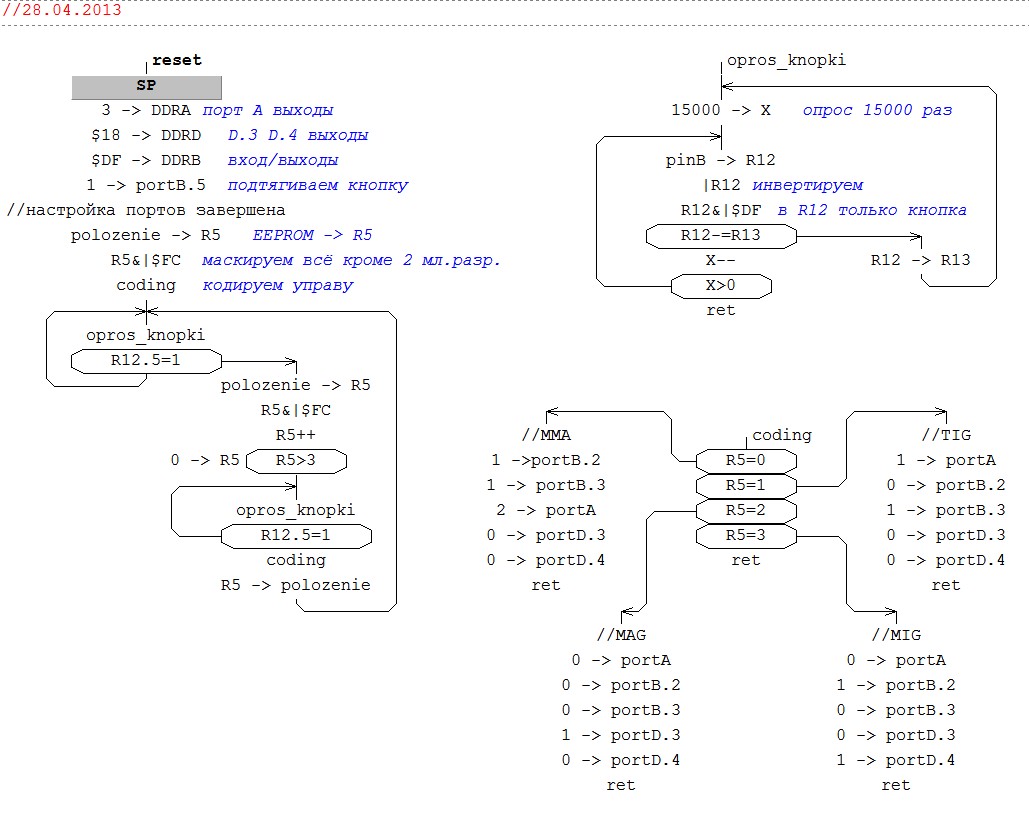Click the 'pinB -> R12' instruction
This screenshot has width=1029, height=822.
[720, 160]
